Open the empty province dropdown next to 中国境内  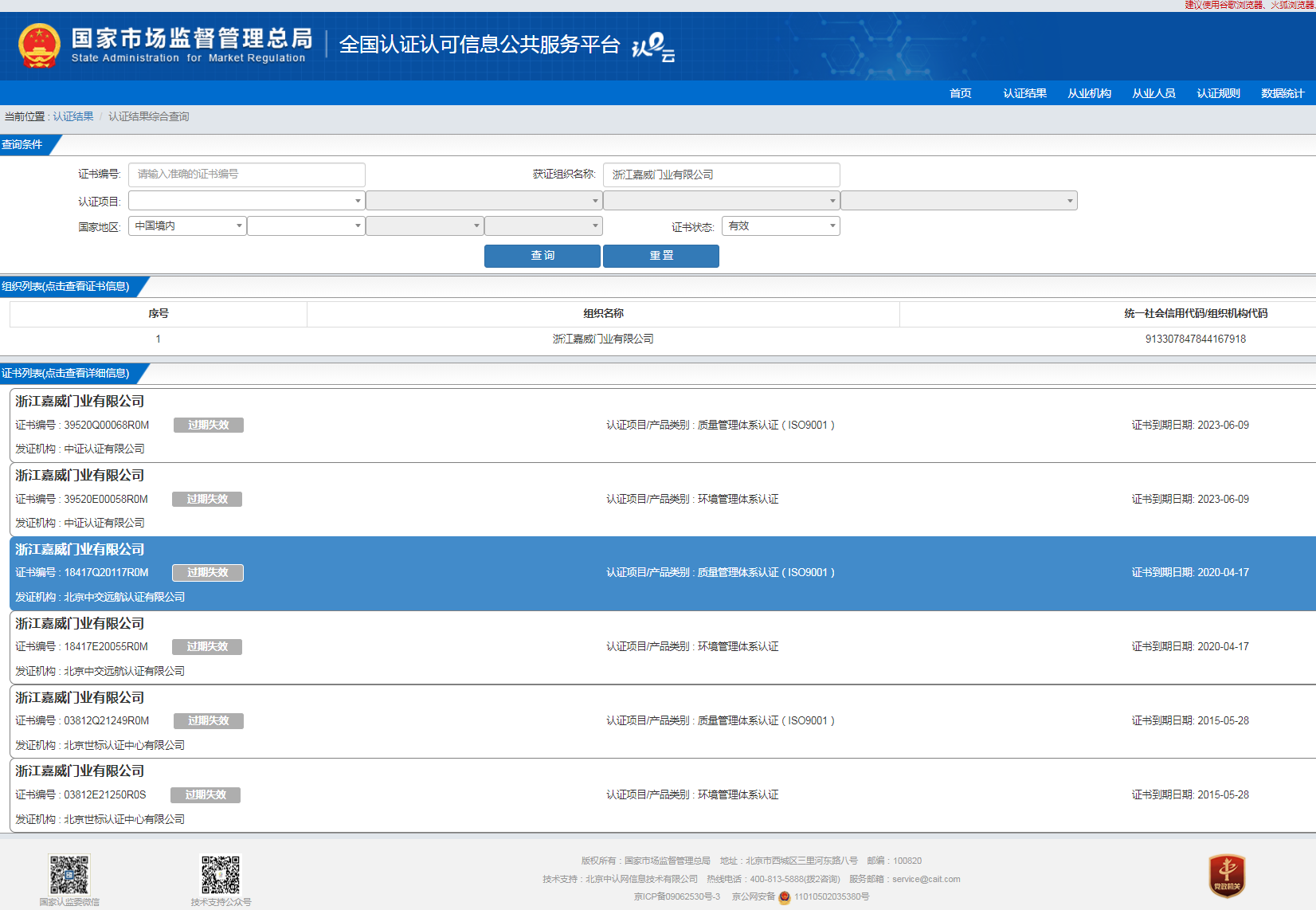point(306,226)
